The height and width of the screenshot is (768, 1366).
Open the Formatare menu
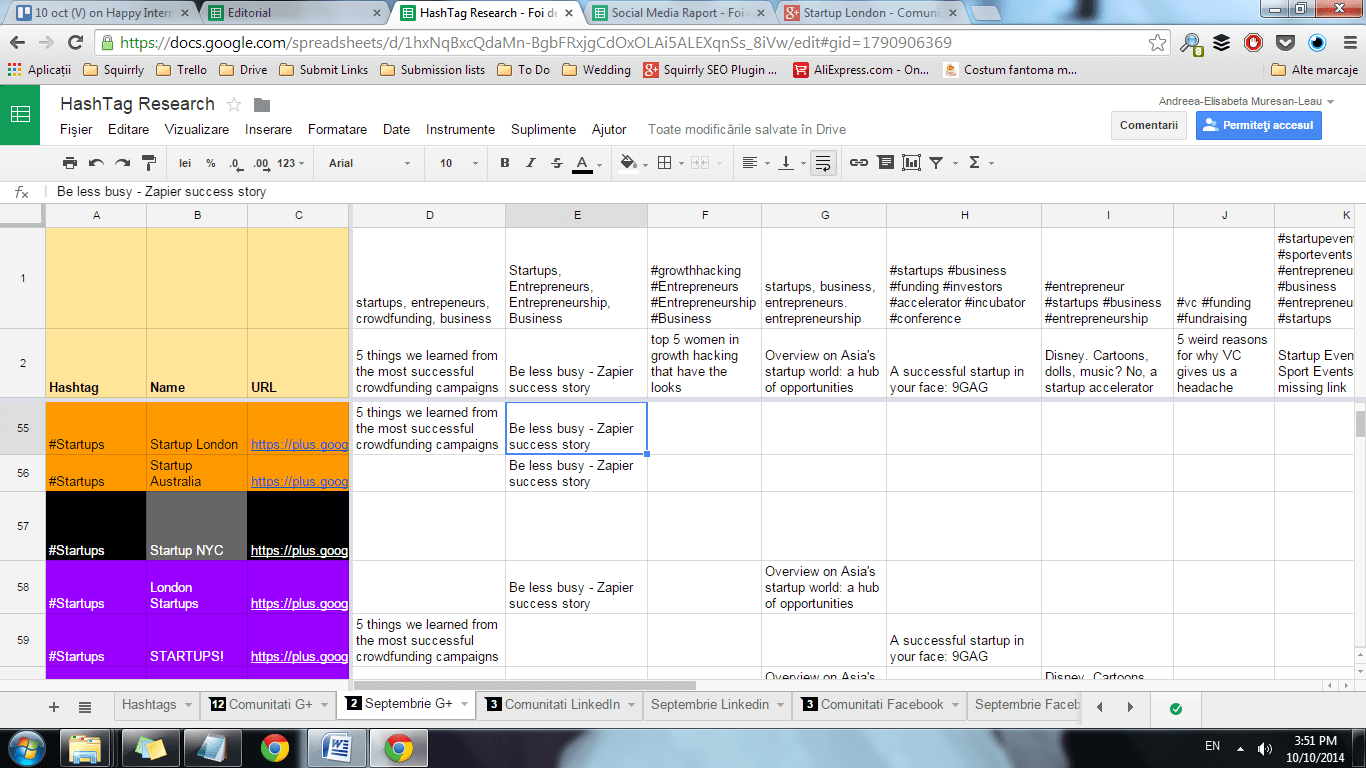(x=337, y=129)
